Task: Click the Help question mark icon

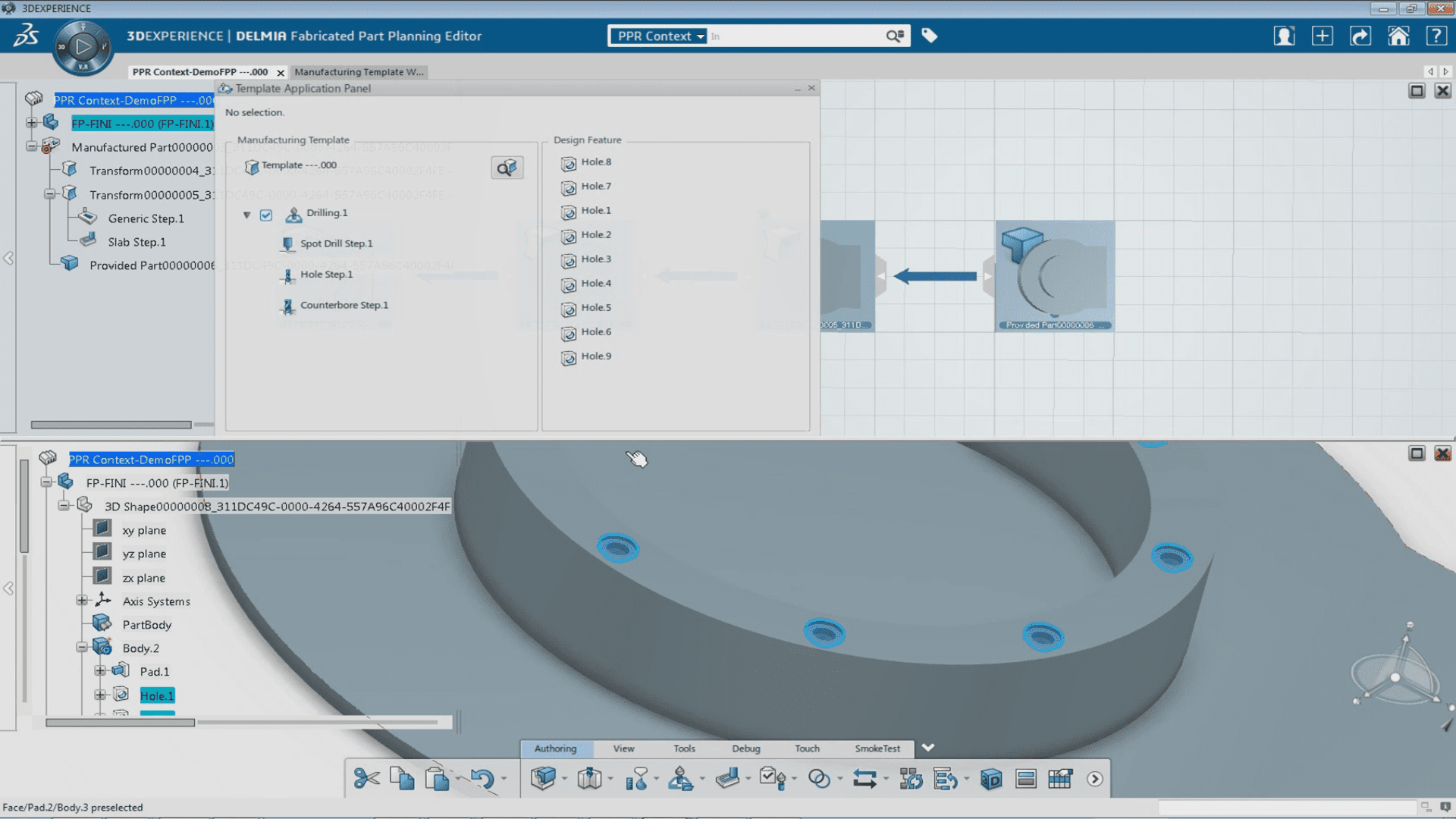Action: tap(1436, 36)
